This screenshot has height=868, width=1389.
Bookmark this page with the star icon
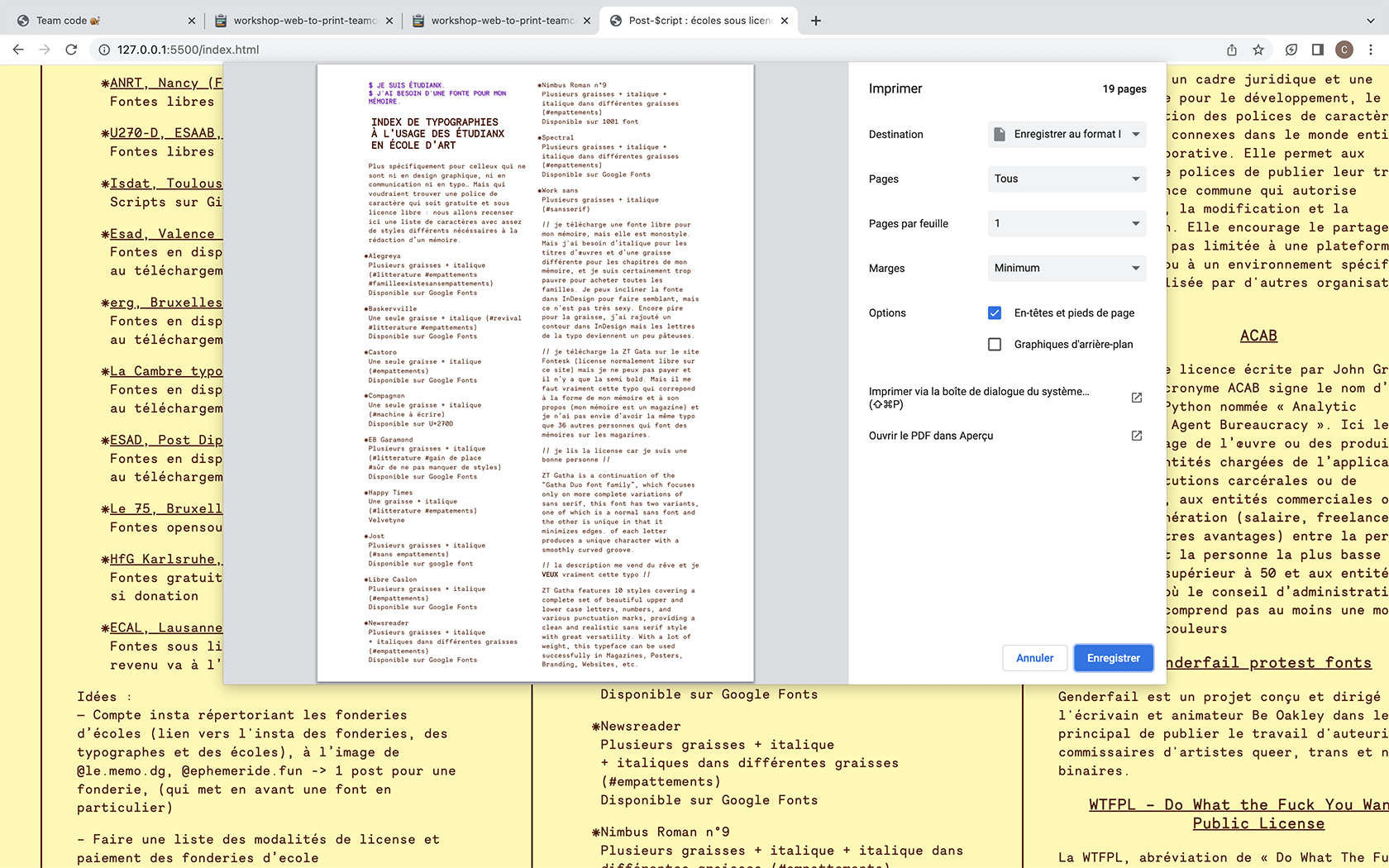[1258, 50]
